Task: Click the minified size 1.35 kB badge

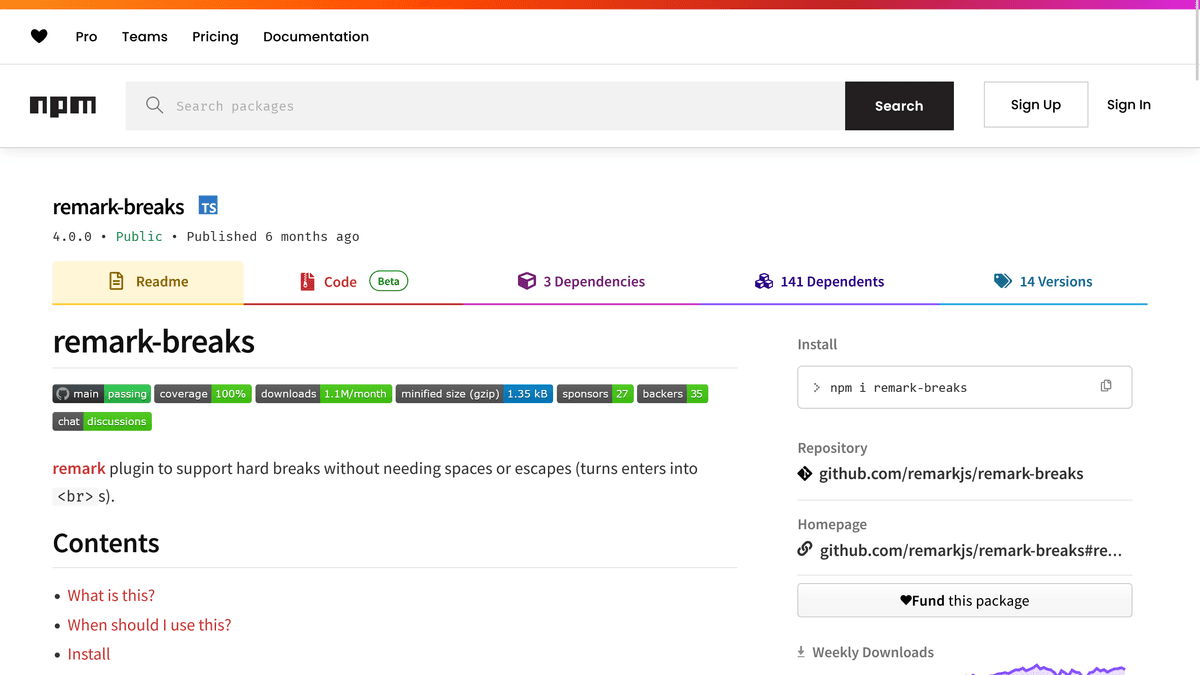Action: click(474, 394)
